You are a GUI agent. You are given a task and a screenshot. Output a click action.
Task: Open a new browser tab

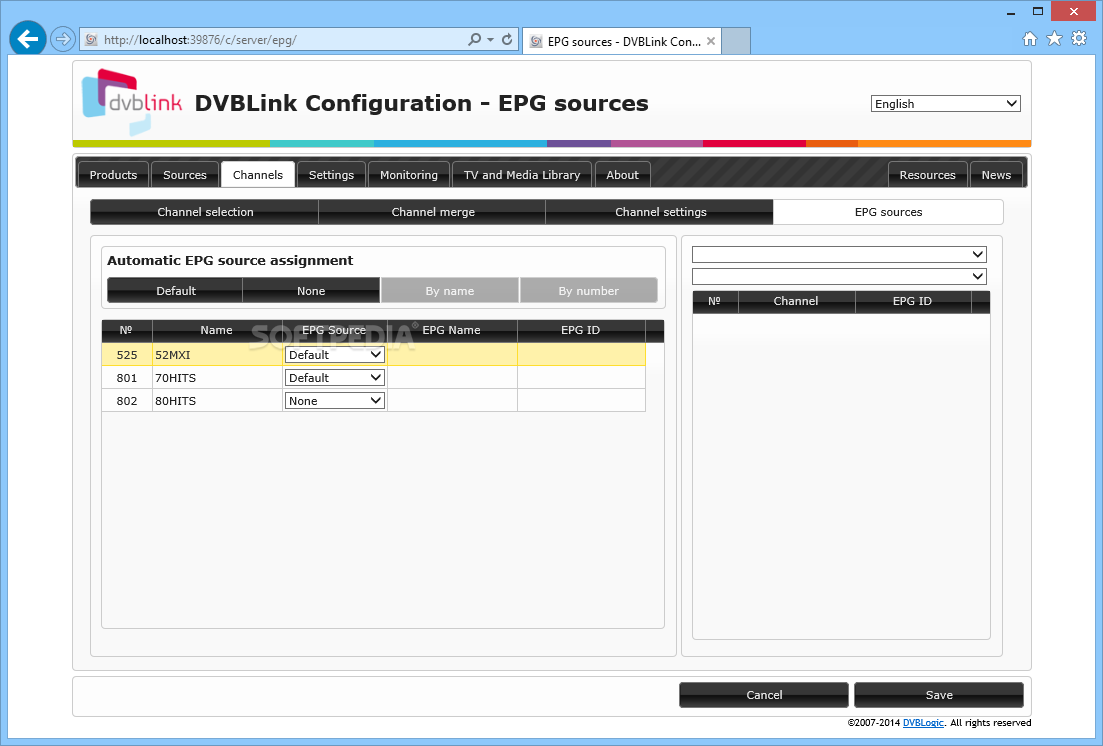736,41
